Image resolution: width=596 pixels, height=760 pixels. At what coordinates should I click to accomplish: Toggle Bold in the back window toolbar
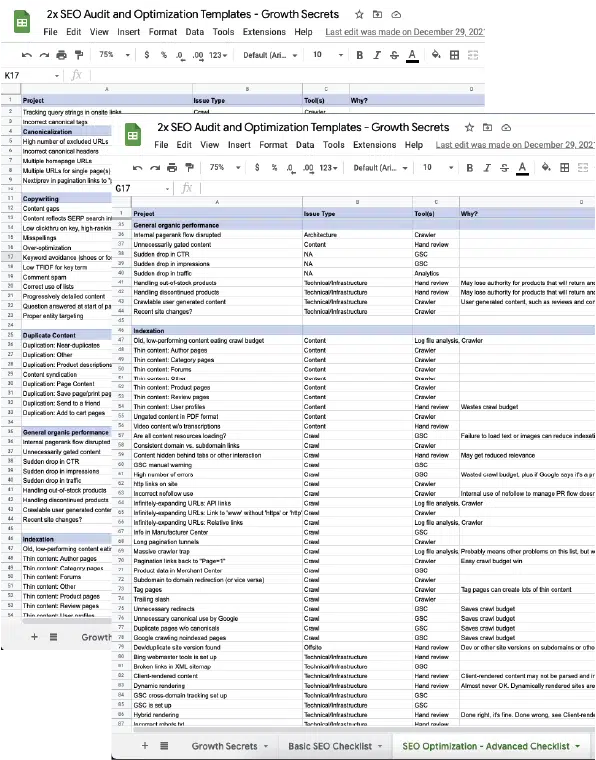point(359,55)
